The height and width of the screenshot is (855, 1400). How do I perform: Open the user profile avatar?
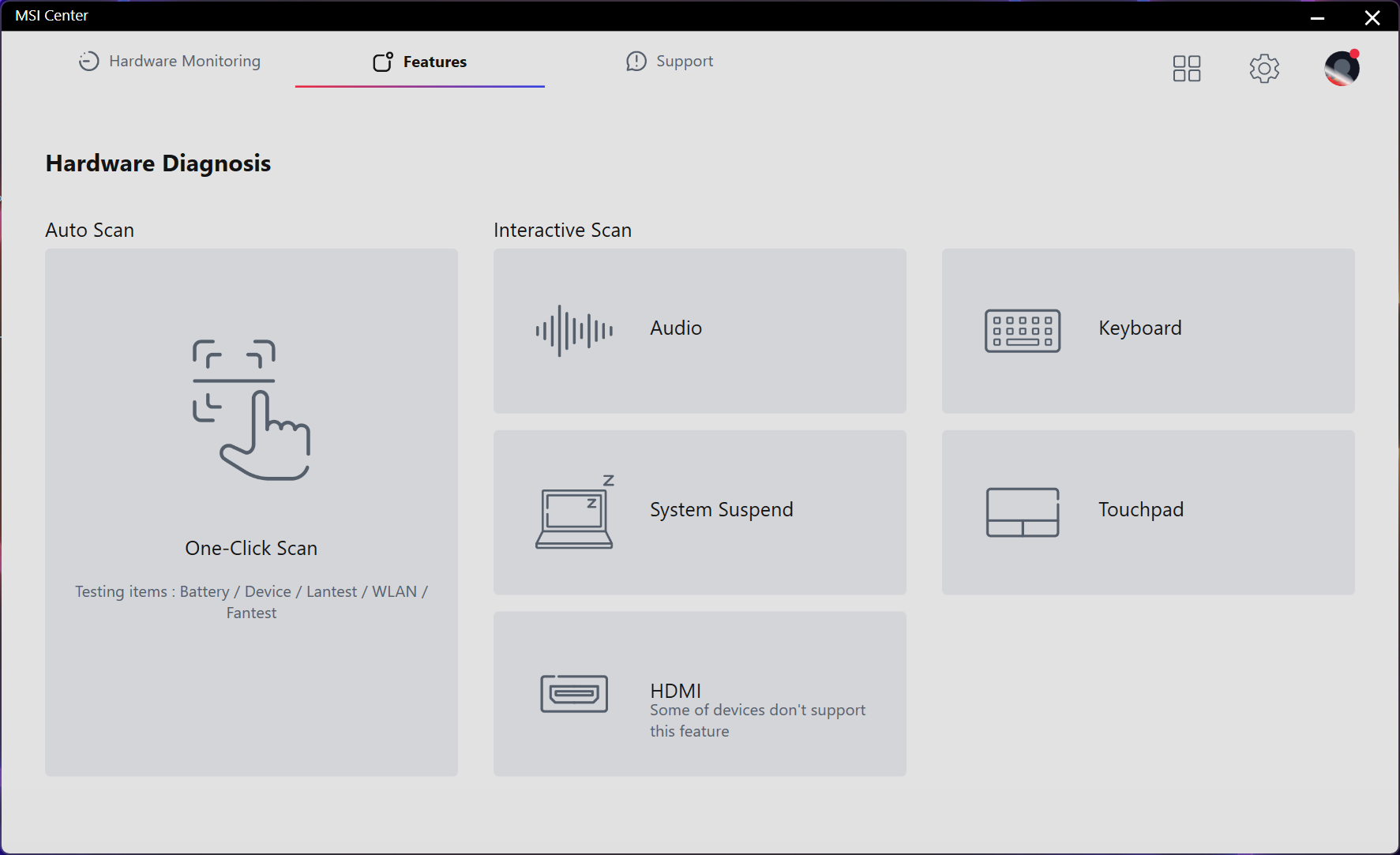1342,69
